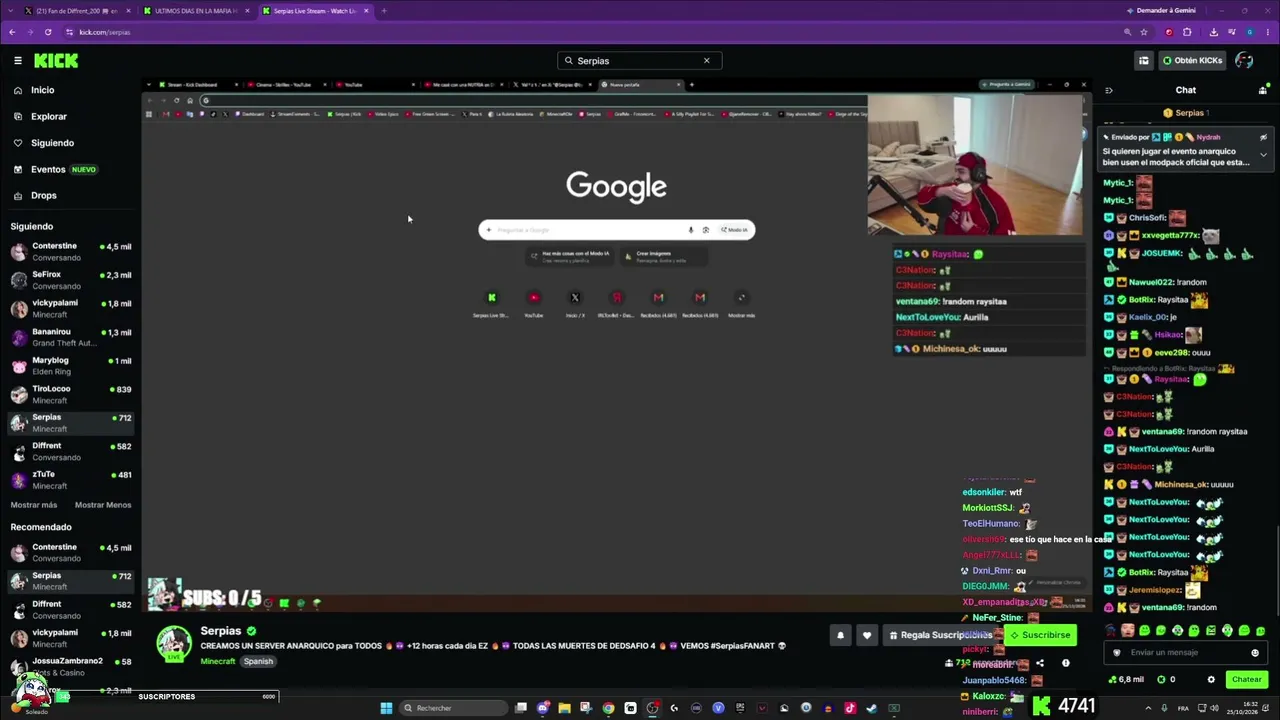1280x720 pixels.
Task: Collapse the chat panel
Action: click(x=1108, y=90)
